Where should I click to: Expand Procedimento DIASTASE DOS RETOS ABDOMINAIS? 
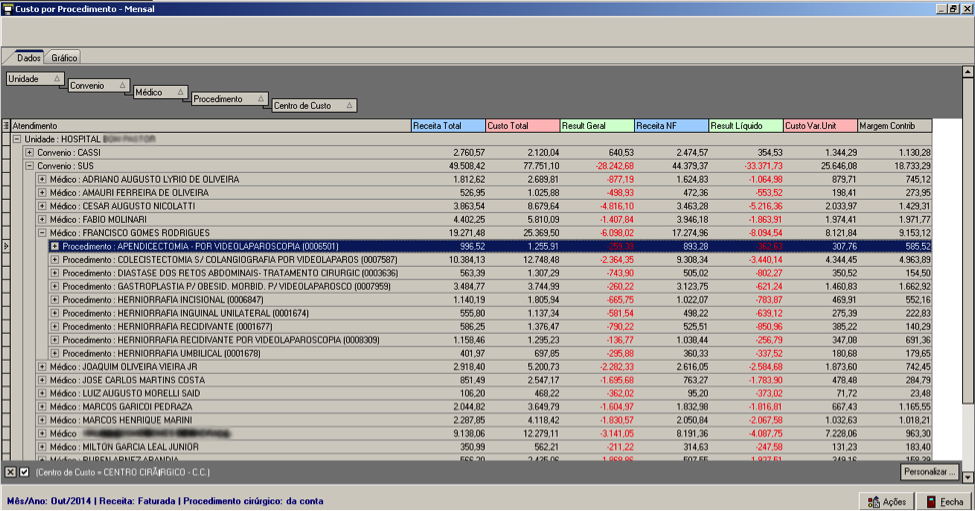[x=55, y=273]
